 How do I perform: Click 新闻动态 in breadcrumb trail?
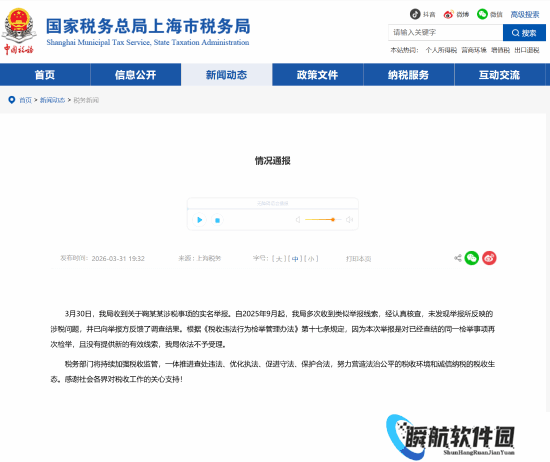point(52,100)
